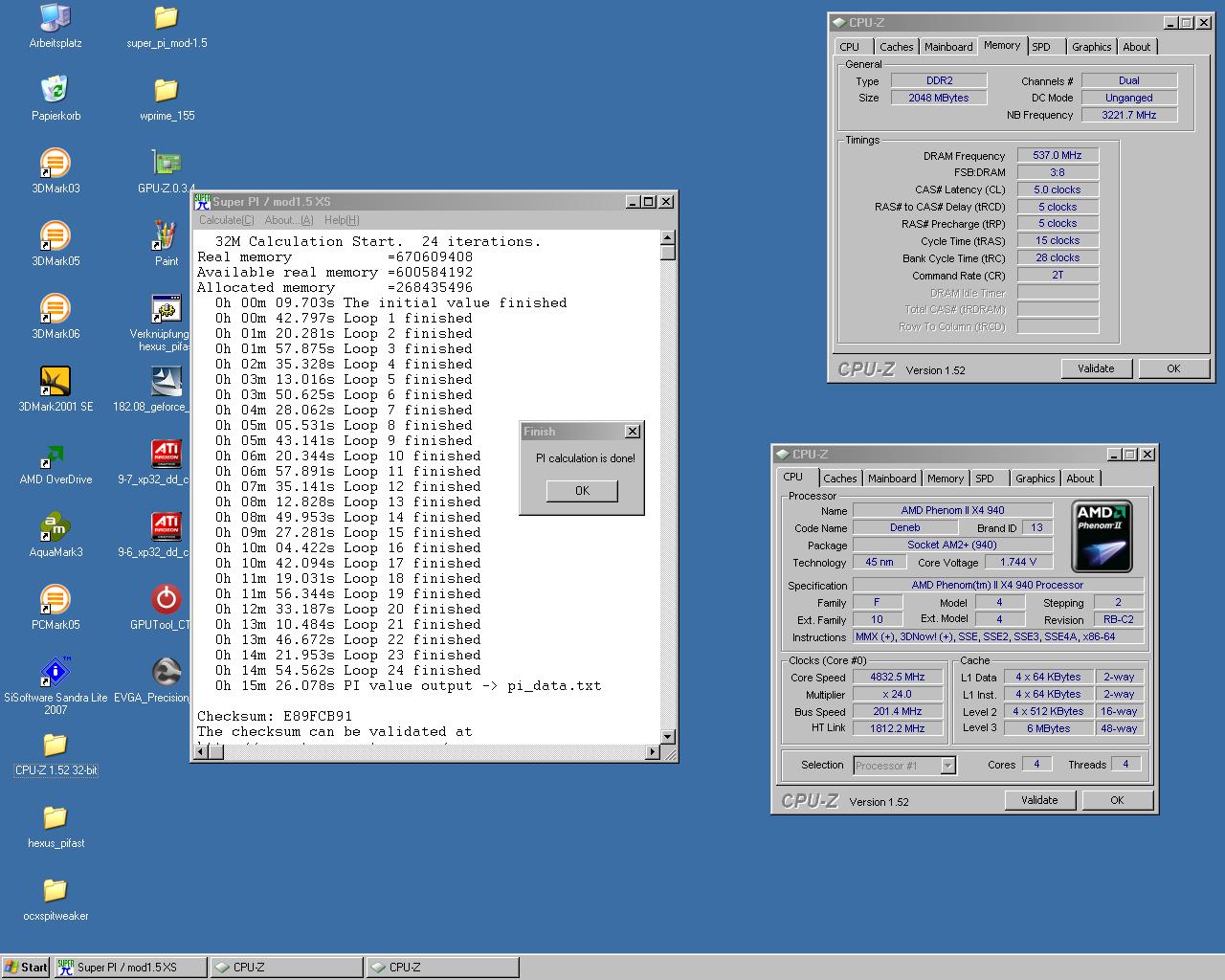Select the first CPU-Z taskbar button
The width and height of the screenshot is (1225, 980).
point(286,967)
